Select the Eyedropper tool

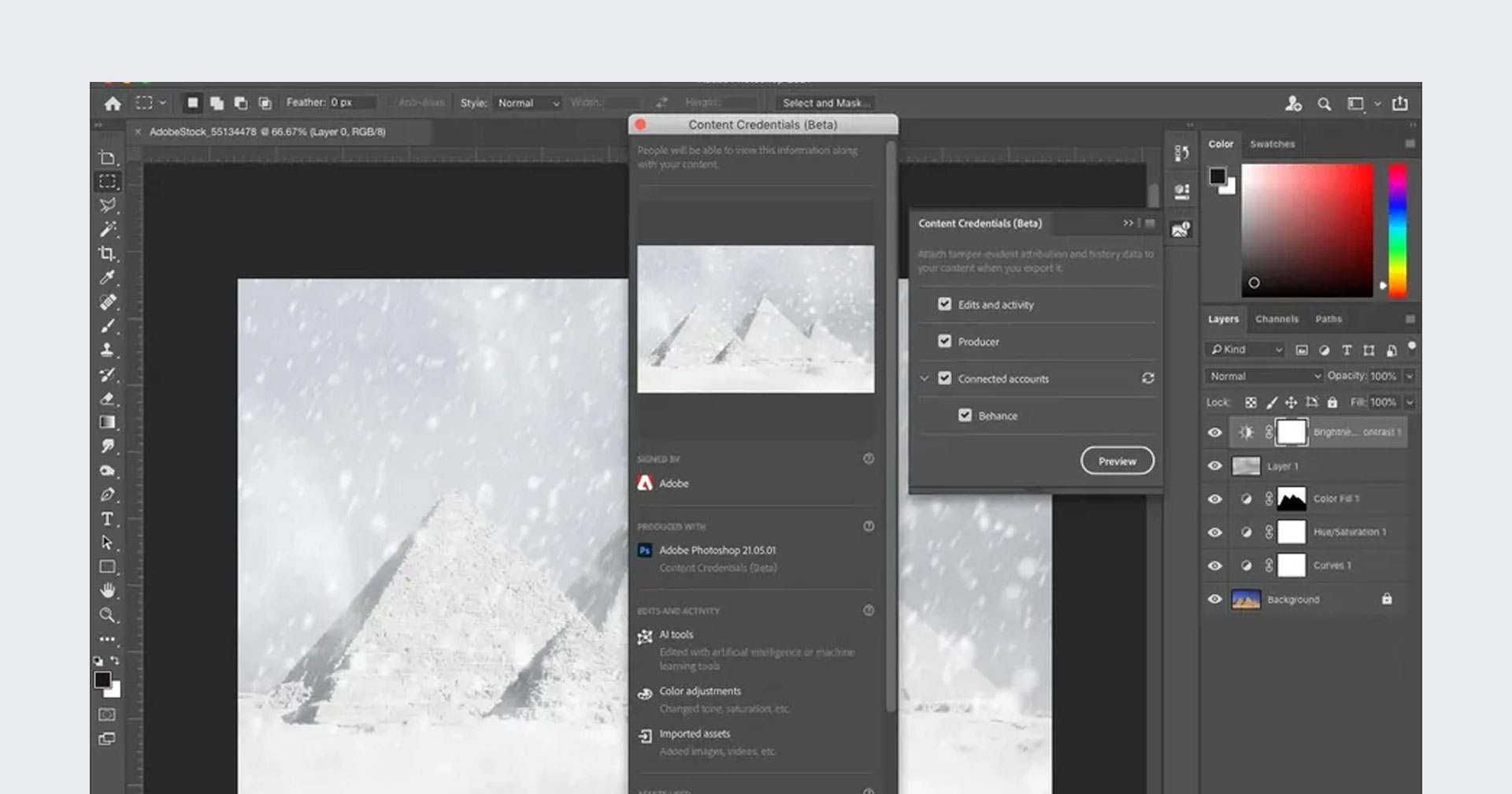(108, 277)
